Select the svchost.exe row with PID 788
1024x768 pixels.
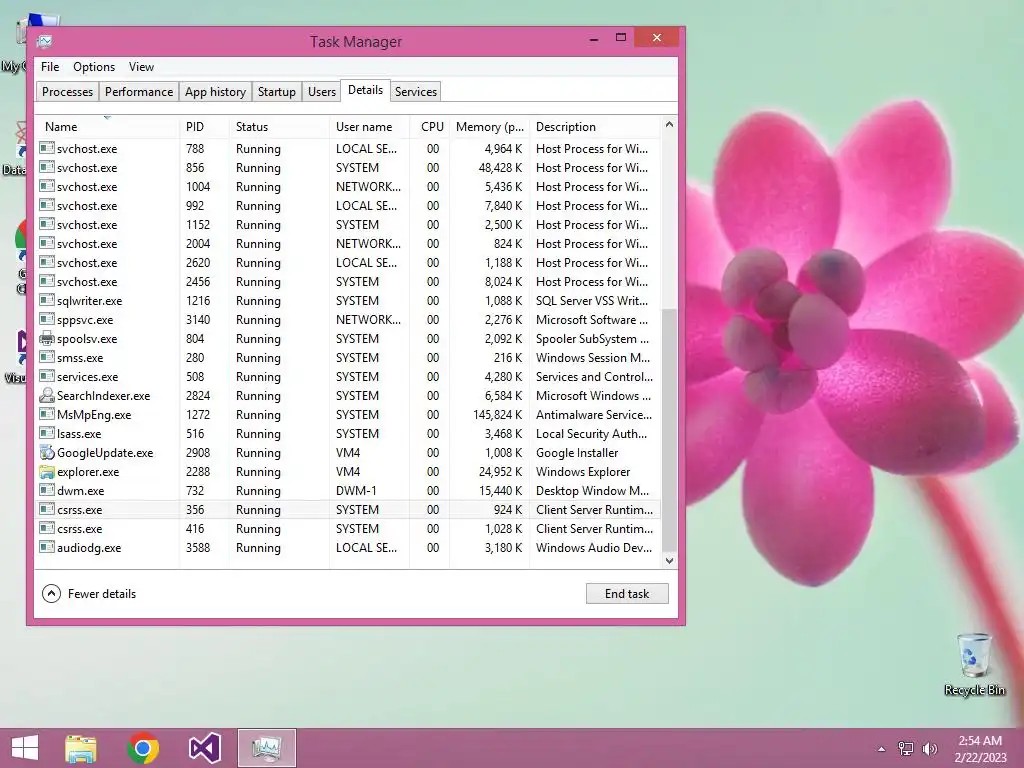coord(349,149)
